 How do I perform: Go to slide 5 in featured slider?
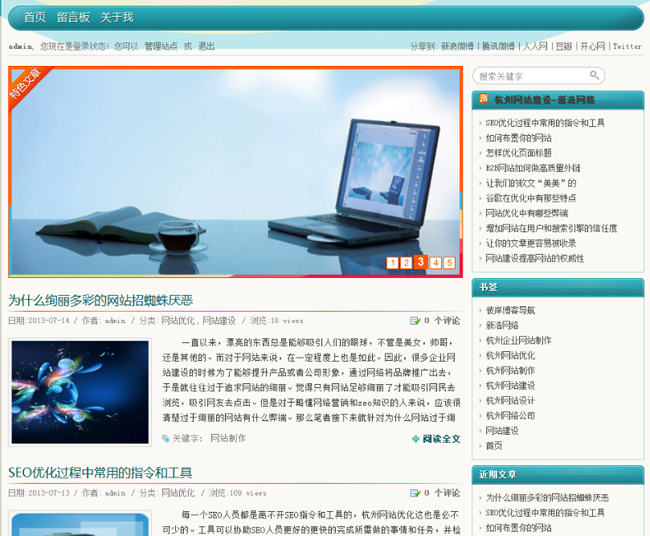(449, 263)
